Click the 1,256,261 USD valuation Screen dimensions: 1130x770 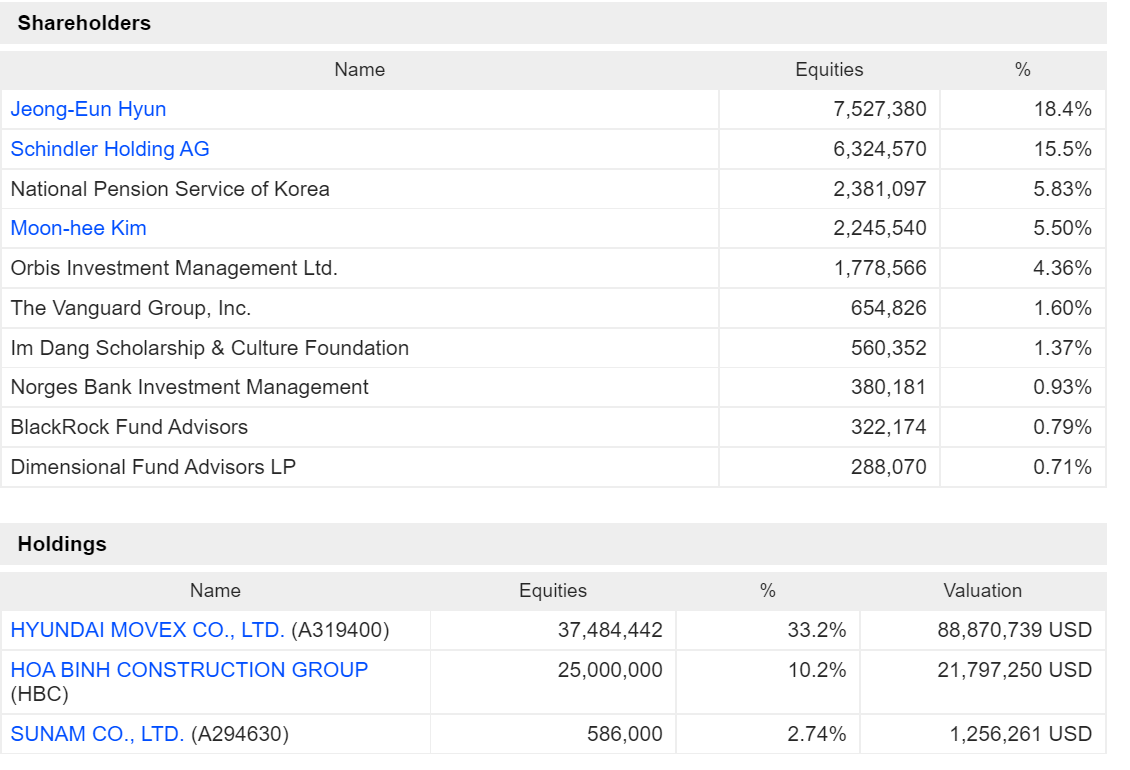coord(1020,734)
